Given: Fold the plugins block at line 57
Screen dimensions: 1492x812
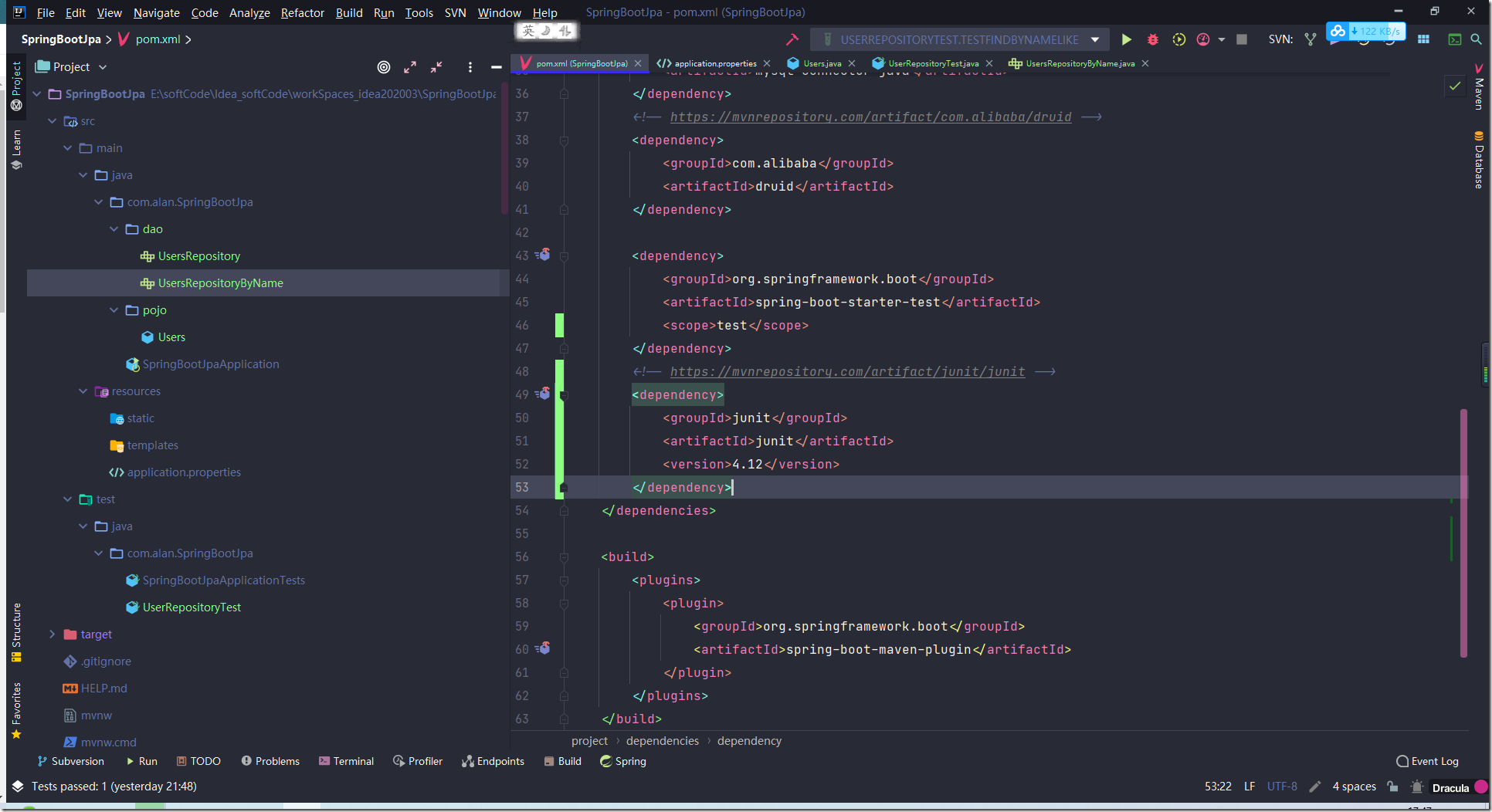Looking at the screenshot, I should [564, 580].
